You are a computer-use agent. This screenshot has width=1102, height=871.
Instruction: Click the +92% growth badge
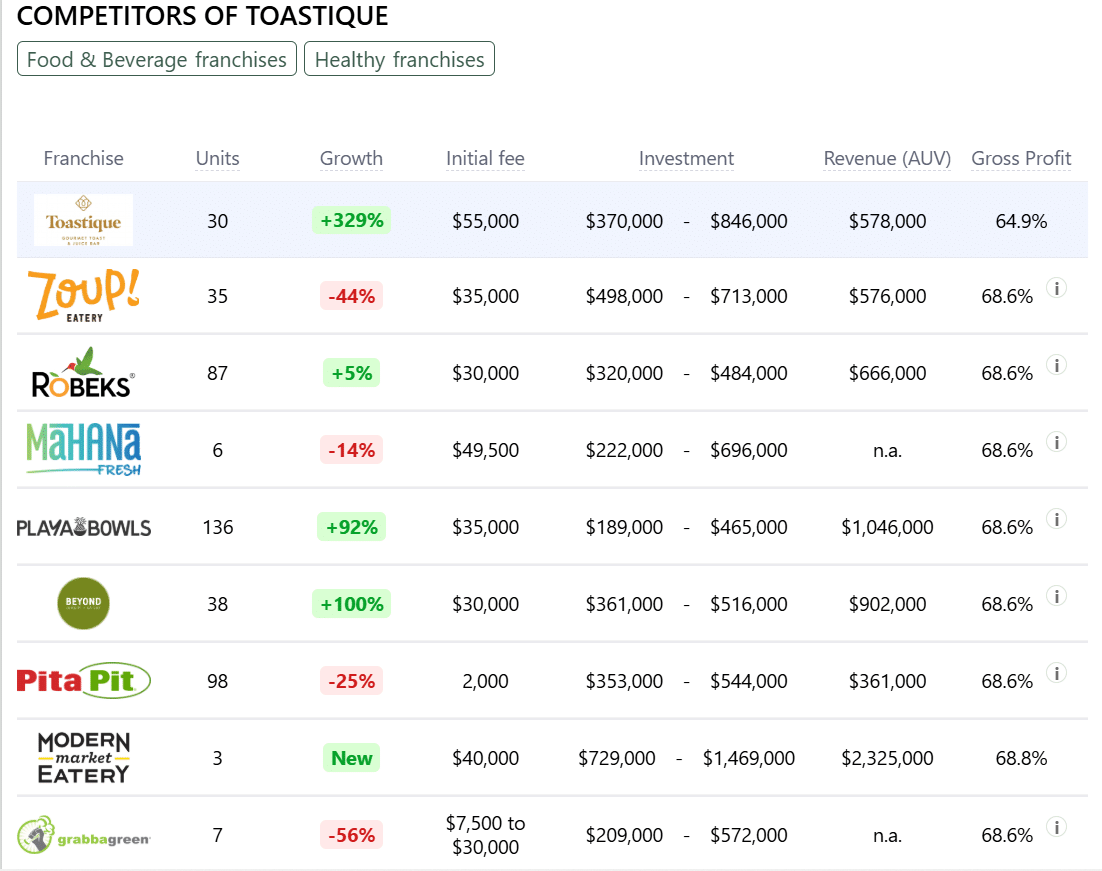(351, 527)
